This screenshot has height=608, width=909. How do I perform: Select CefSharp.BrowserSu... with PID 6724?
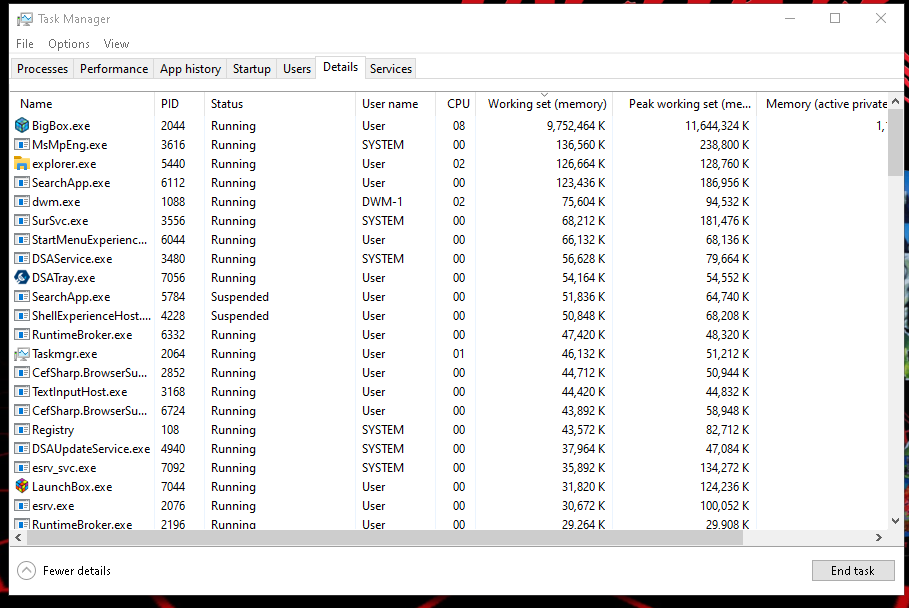click(89, 411)
